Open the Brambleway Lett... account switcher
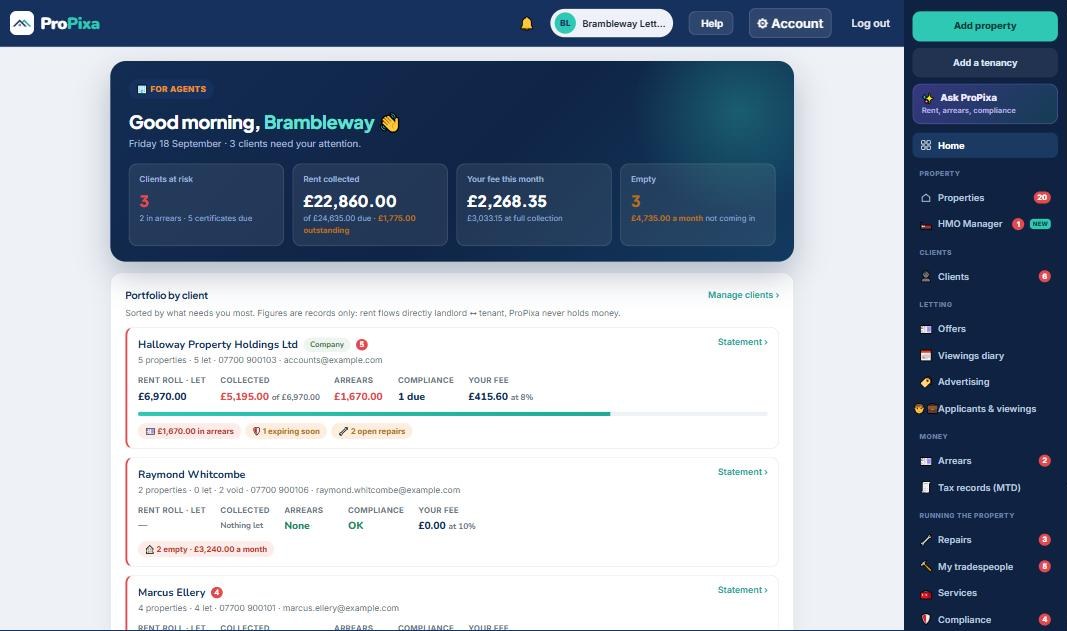 tap(611, 23)
